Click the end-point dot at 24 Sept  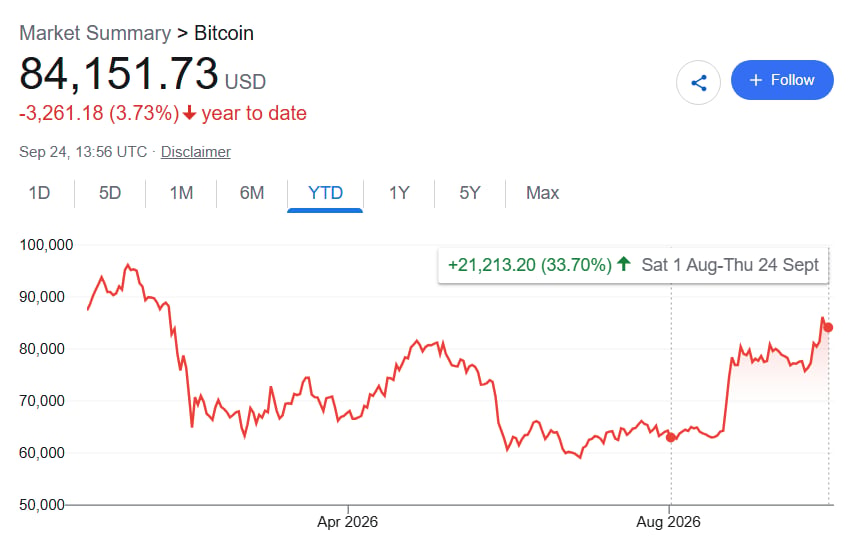[828, 327]
